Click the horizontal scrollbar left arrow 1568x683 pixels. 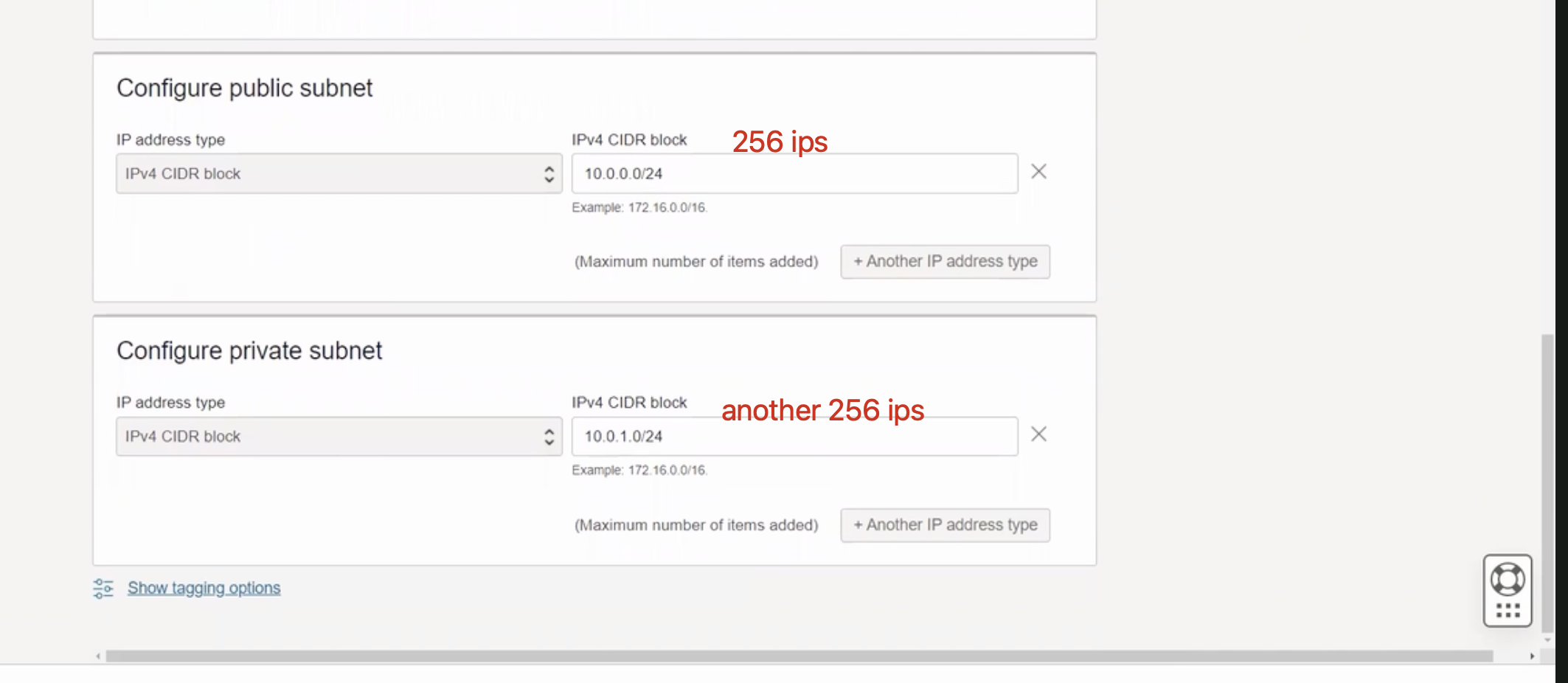tap(98, 656)
